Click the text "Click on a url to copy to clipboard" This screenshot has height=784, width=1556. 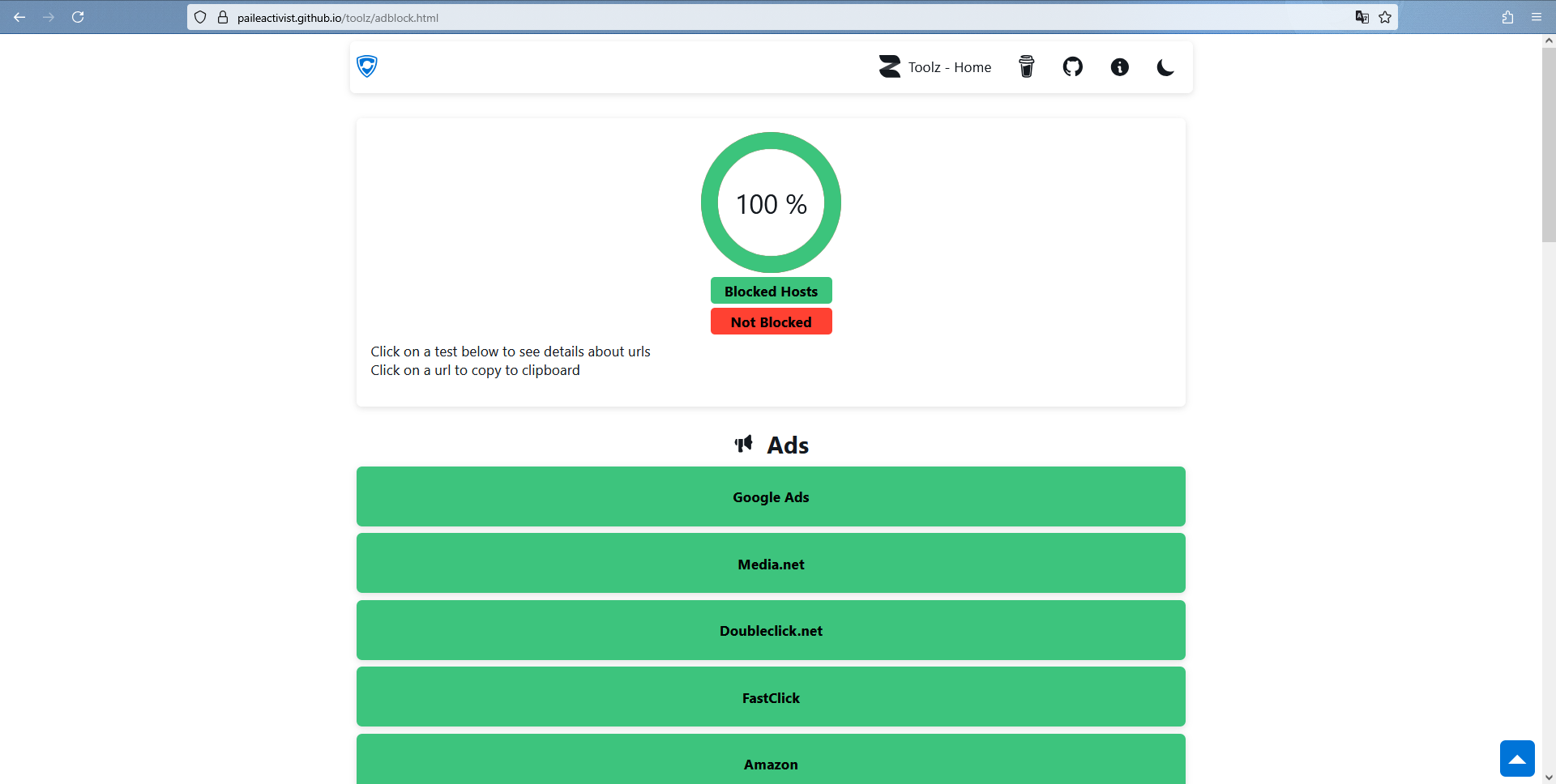[x=475, y=370]
